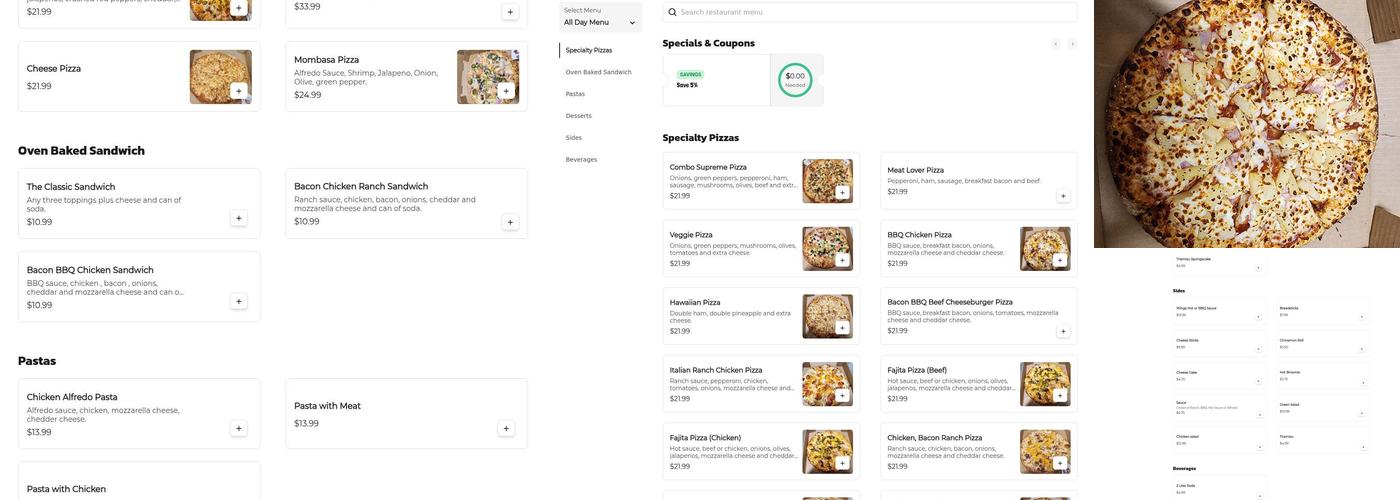Add Mombasa Pizza with the plus icon
The image size is (1400, 500).
[x=506, y=91]
